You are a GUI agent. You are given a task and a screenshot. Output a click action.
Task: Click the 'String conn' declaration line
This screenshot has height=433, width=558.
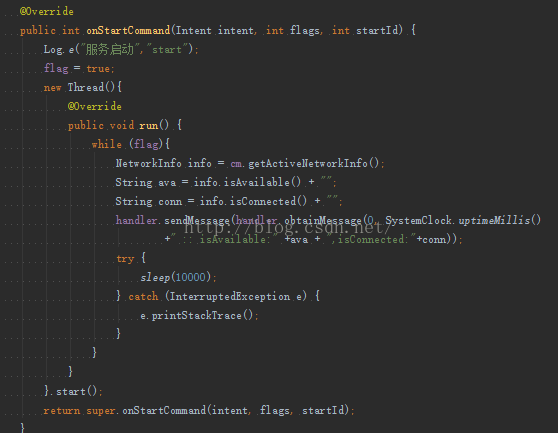coord(229,201)
